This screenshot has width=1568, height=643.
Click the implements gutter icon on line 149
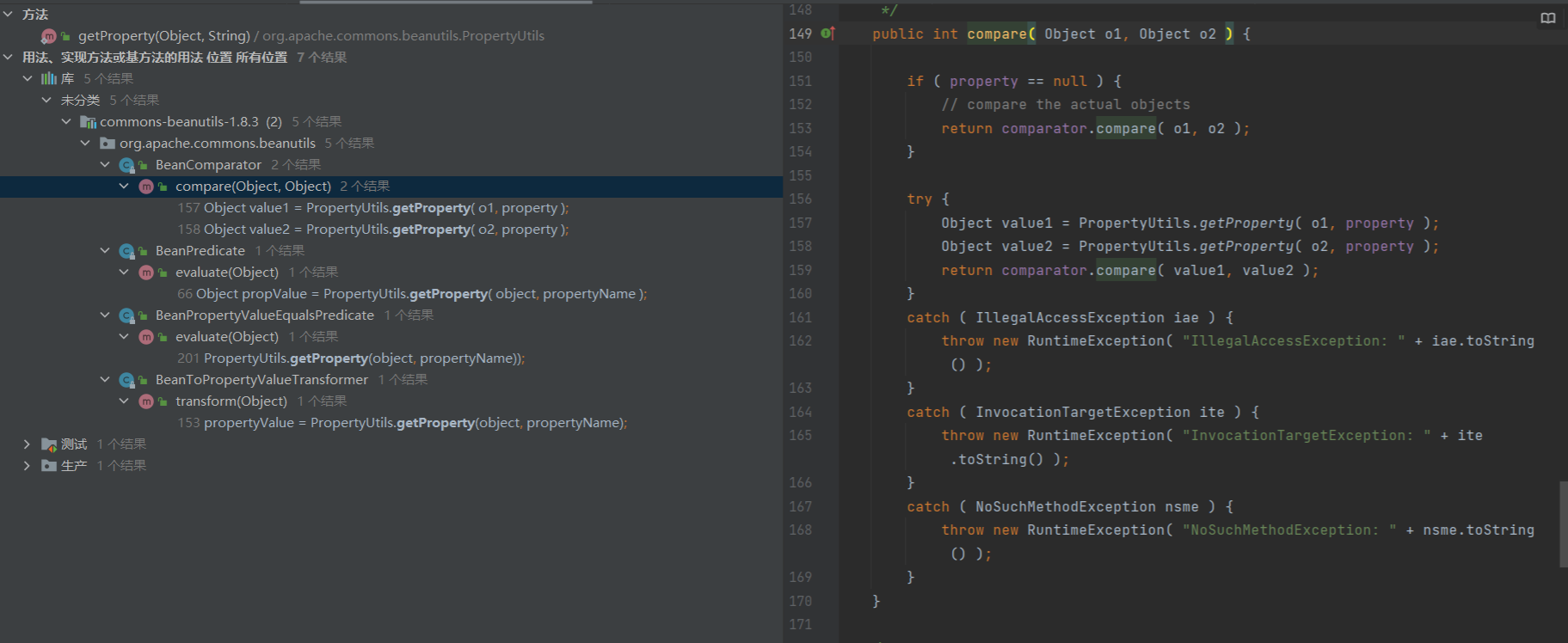pos(827,34)
